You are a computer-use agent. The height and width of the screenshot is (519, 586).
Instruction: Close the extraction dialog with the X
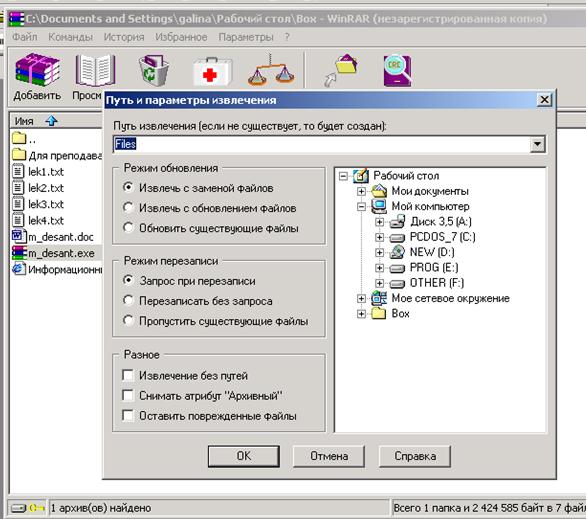pos(545,100)
